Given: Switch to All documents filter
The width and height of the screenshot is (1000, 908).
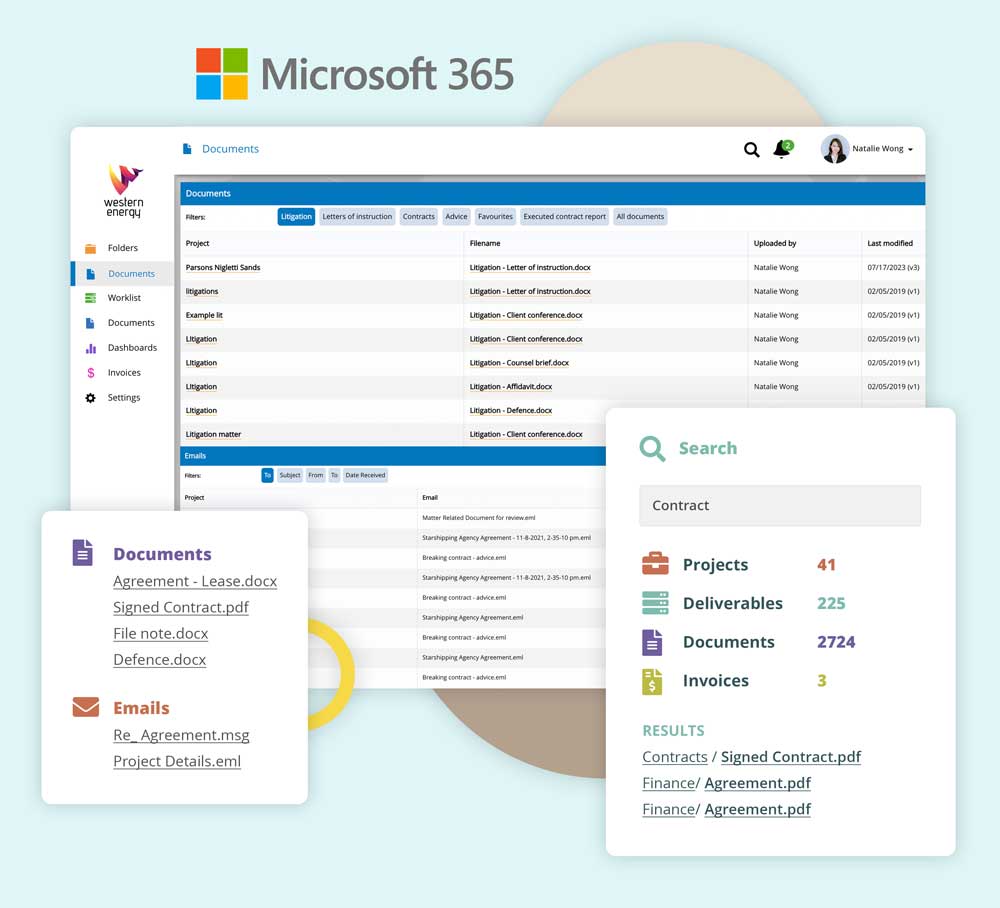Looking at the screenshot, I should click(640, 217).
